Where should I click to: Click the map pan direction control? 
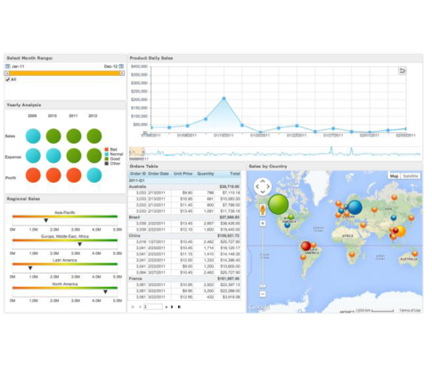coord(263,186)
